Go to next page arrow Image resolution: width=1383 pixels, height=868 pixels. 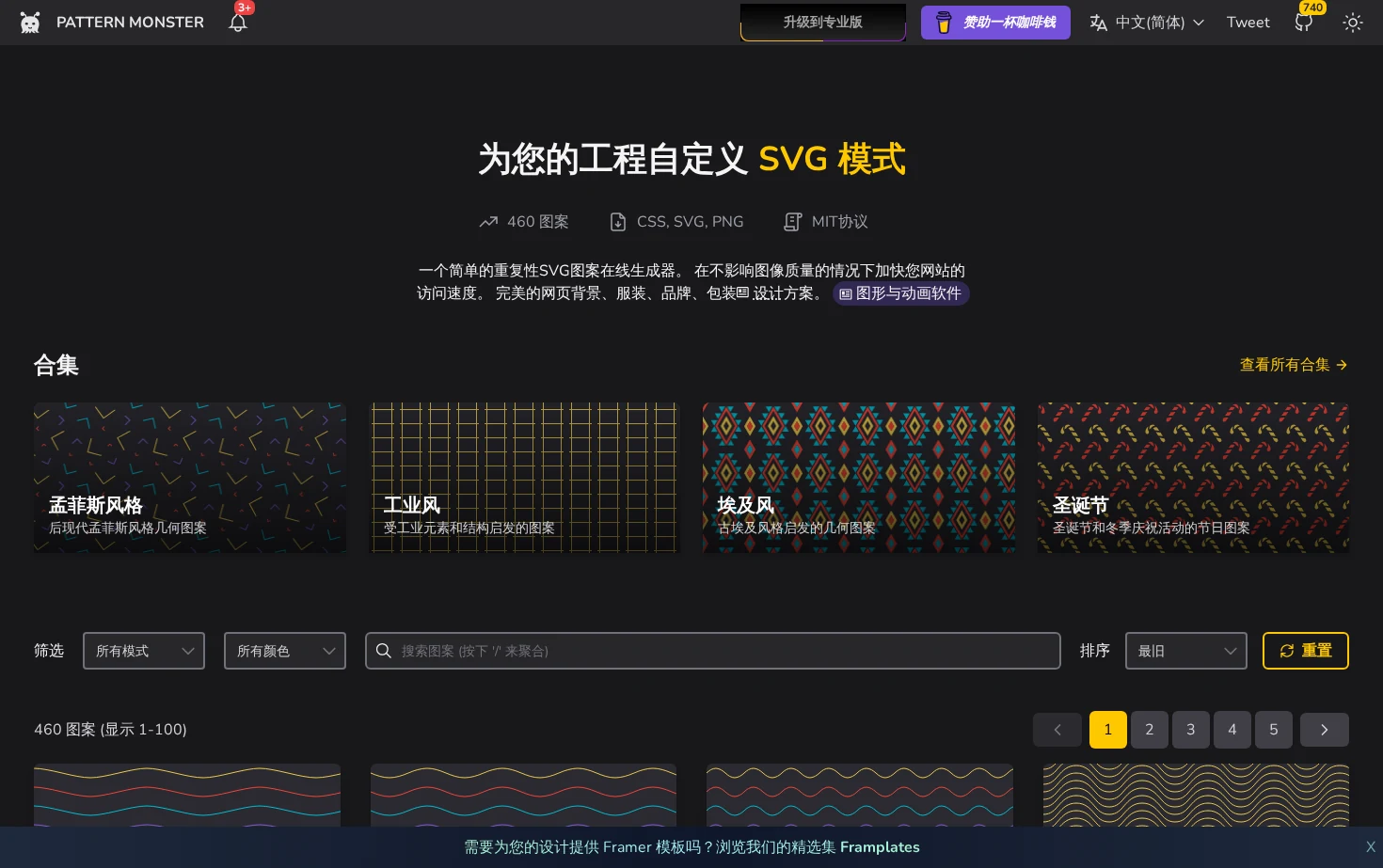point(1325,730)
